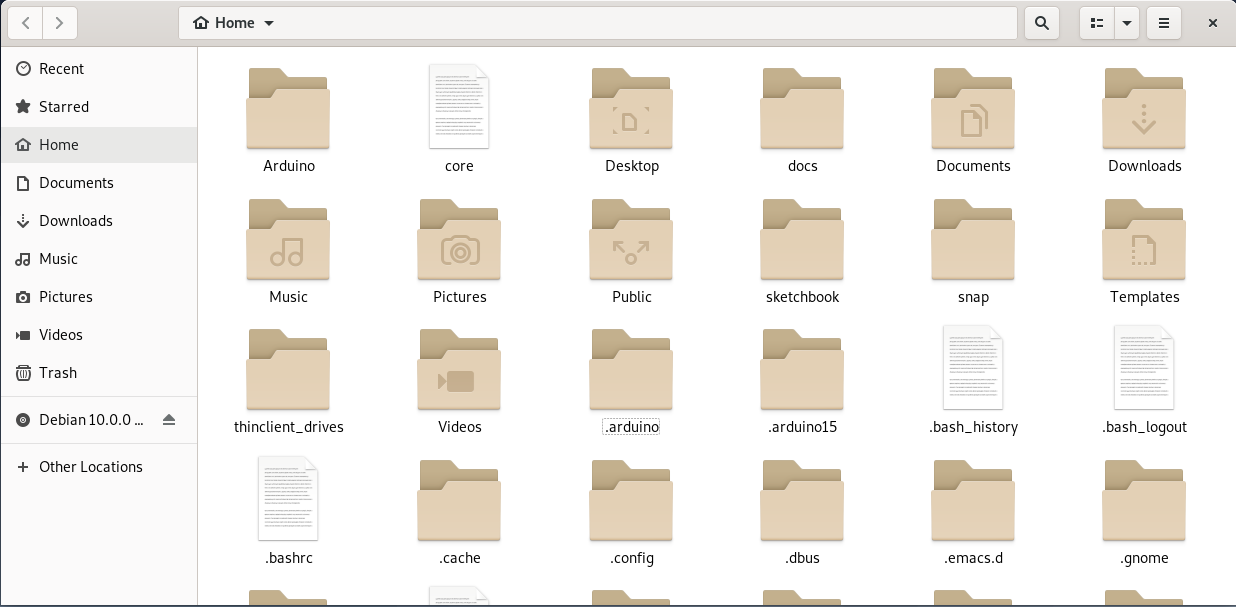The height and width of the screenshot is (607, 1236).
Task: Select the Music folder icon in grid
Action: pyautogui.click(x=288, y=239)
